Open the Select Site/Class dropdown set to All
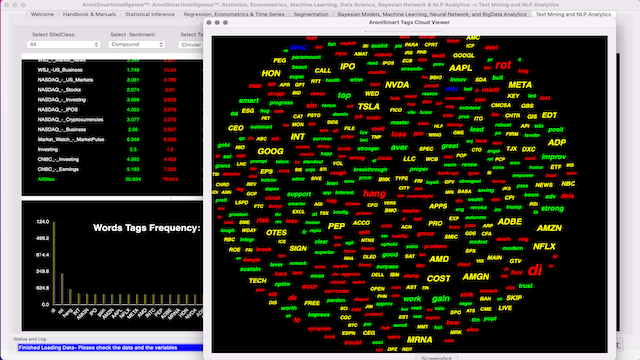 (x=63, y=44)
